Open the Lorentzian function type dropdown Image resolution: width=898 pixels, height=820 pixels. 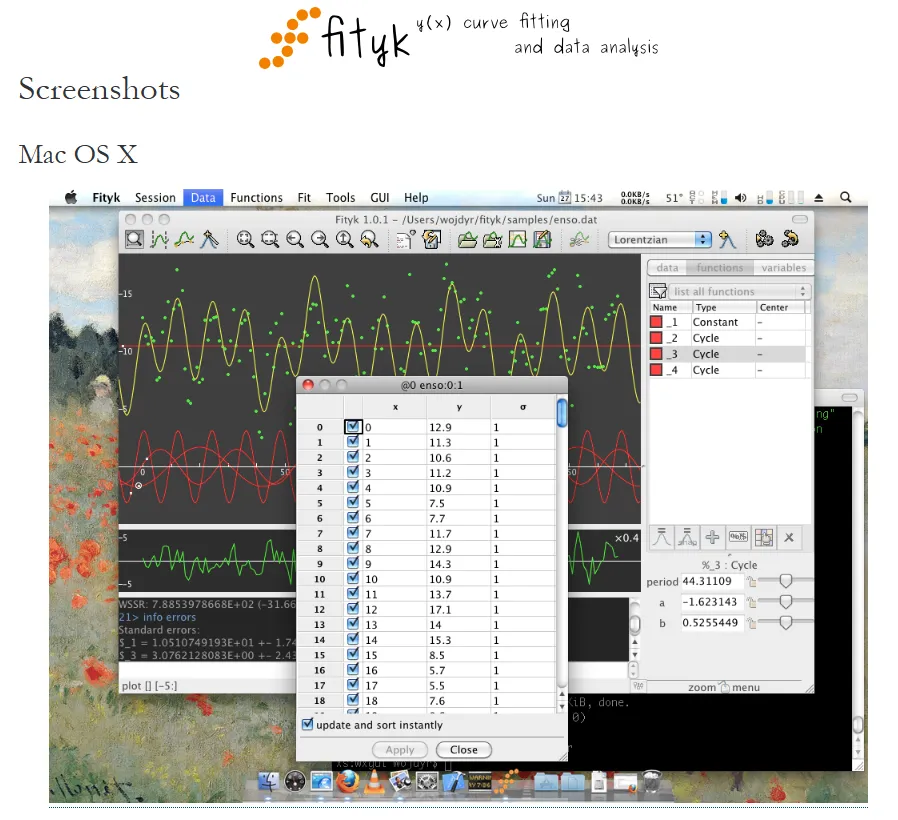(x=660, y=239)
